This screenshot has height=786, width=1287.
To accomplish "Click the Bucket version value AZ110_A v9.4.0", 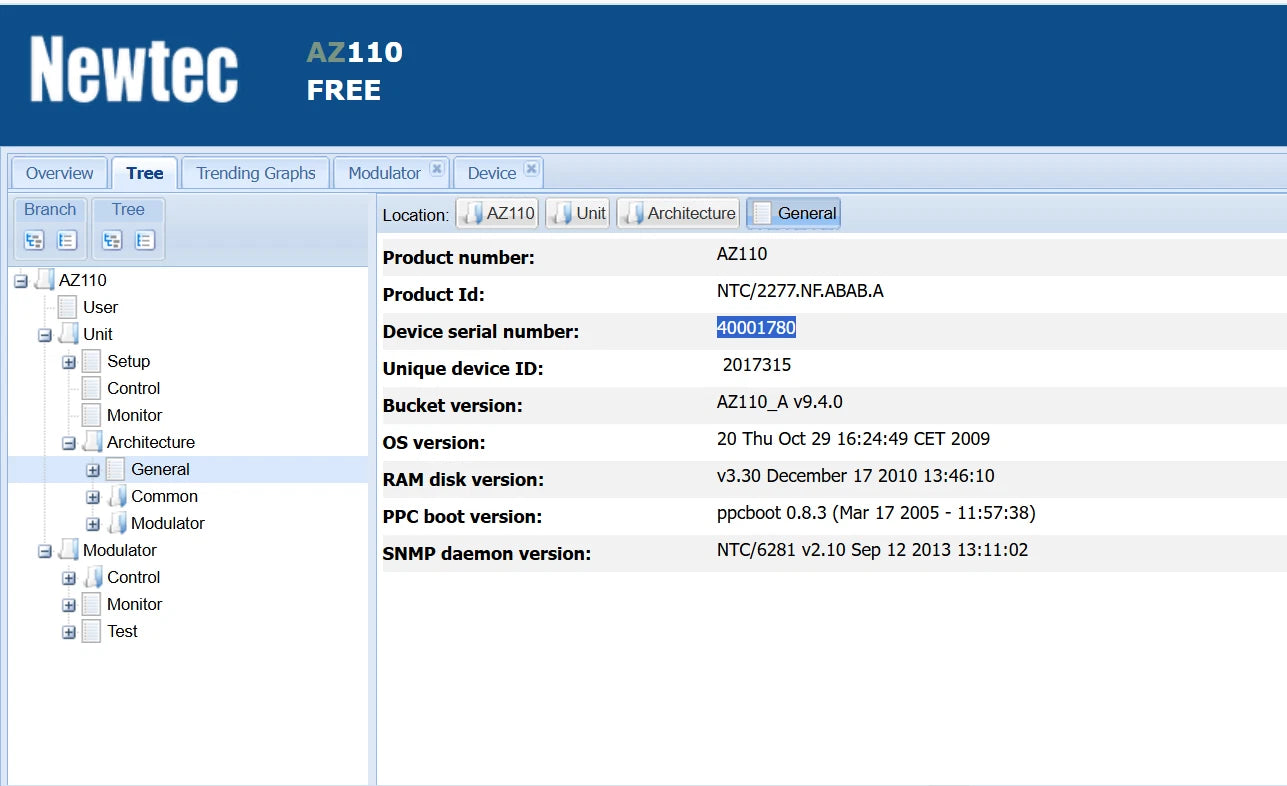I will [x=780, y=402].
